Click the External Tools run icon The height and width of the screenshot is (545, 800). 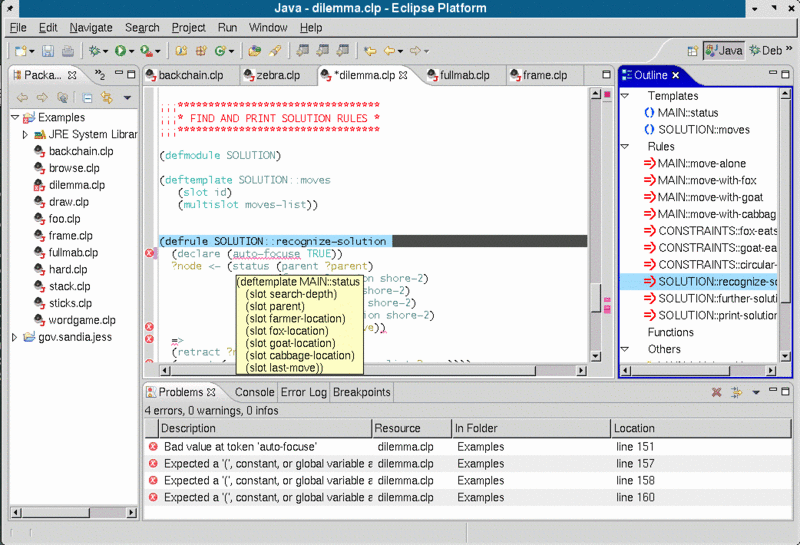coord(146,51)
